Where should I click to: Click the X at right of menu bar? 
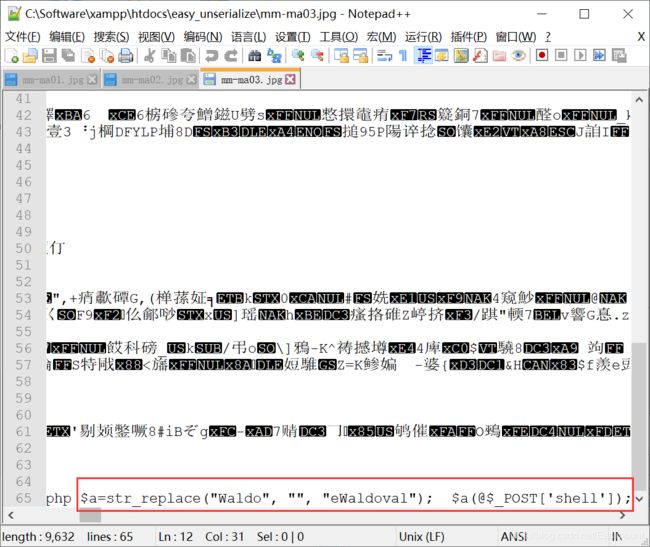[x=641, y=36]
